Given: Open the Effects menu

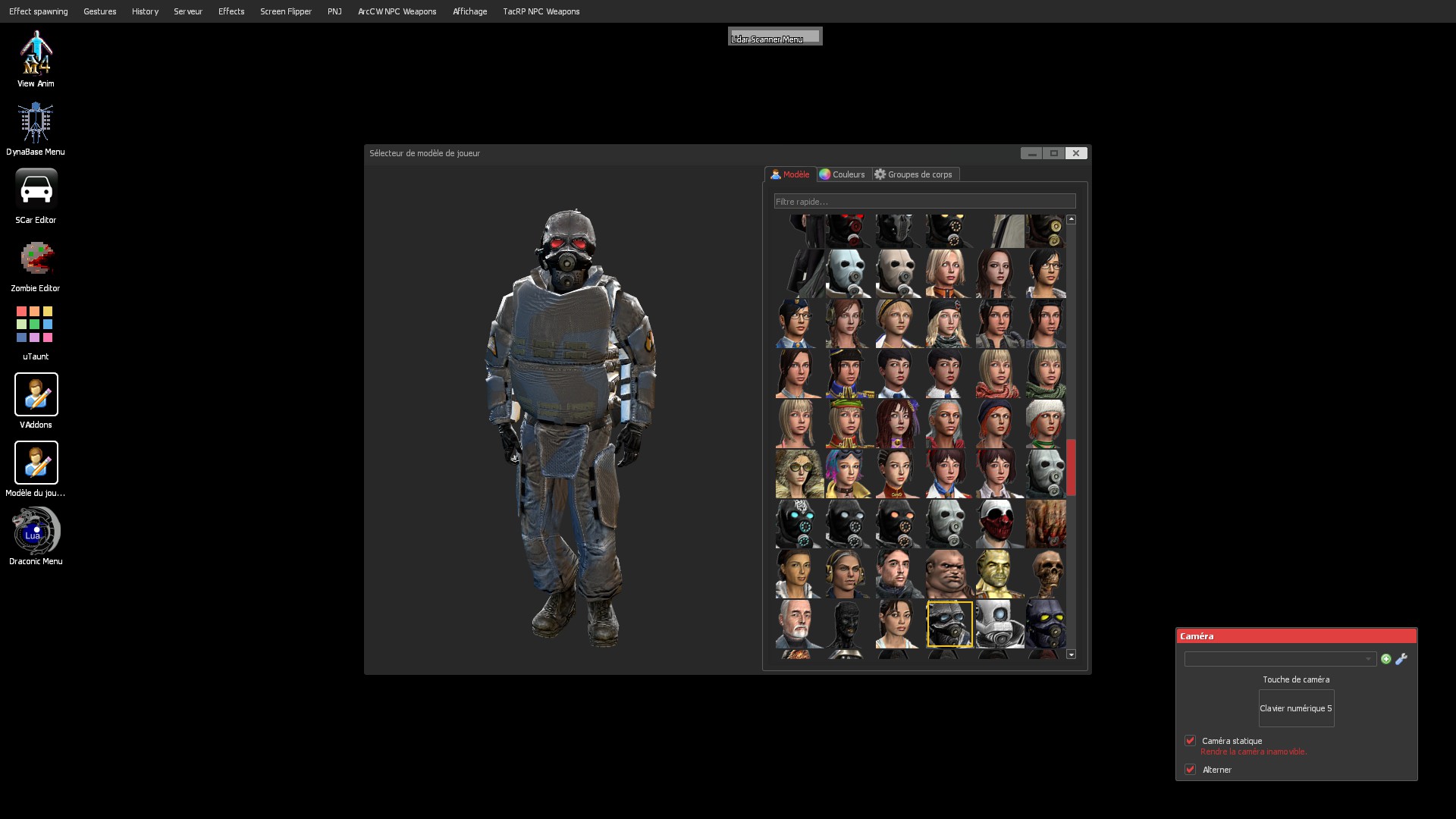Looking at the screenshot, I should 231,11.
